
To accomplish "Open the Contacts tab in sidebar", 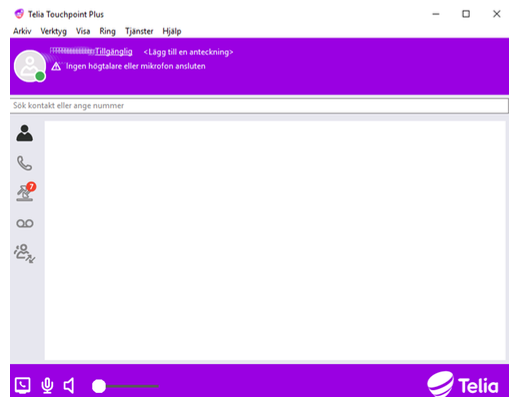I will tap(25, 133).
